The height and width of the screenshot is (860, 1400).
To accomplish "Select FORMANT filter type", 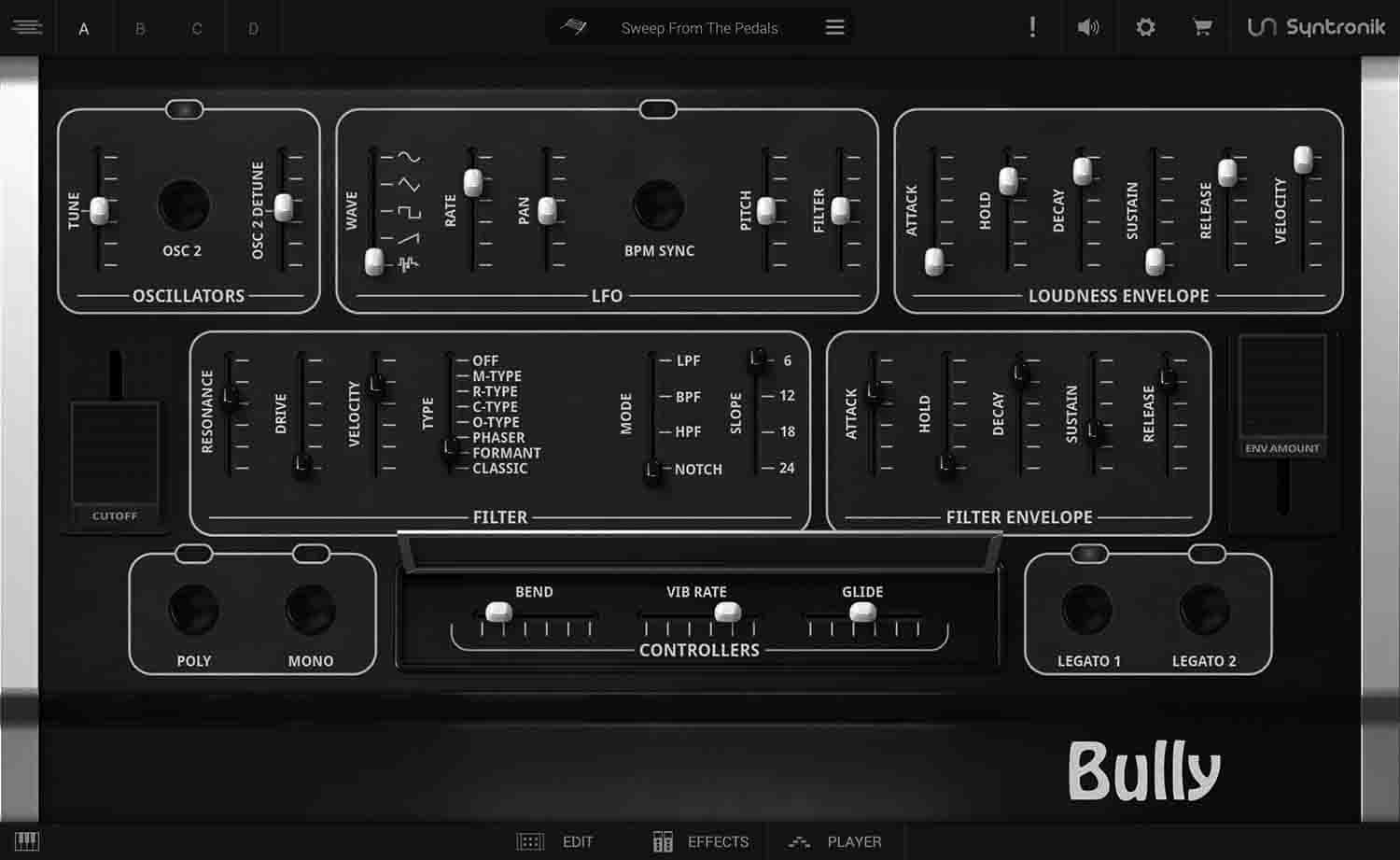I will coord(506,453).
